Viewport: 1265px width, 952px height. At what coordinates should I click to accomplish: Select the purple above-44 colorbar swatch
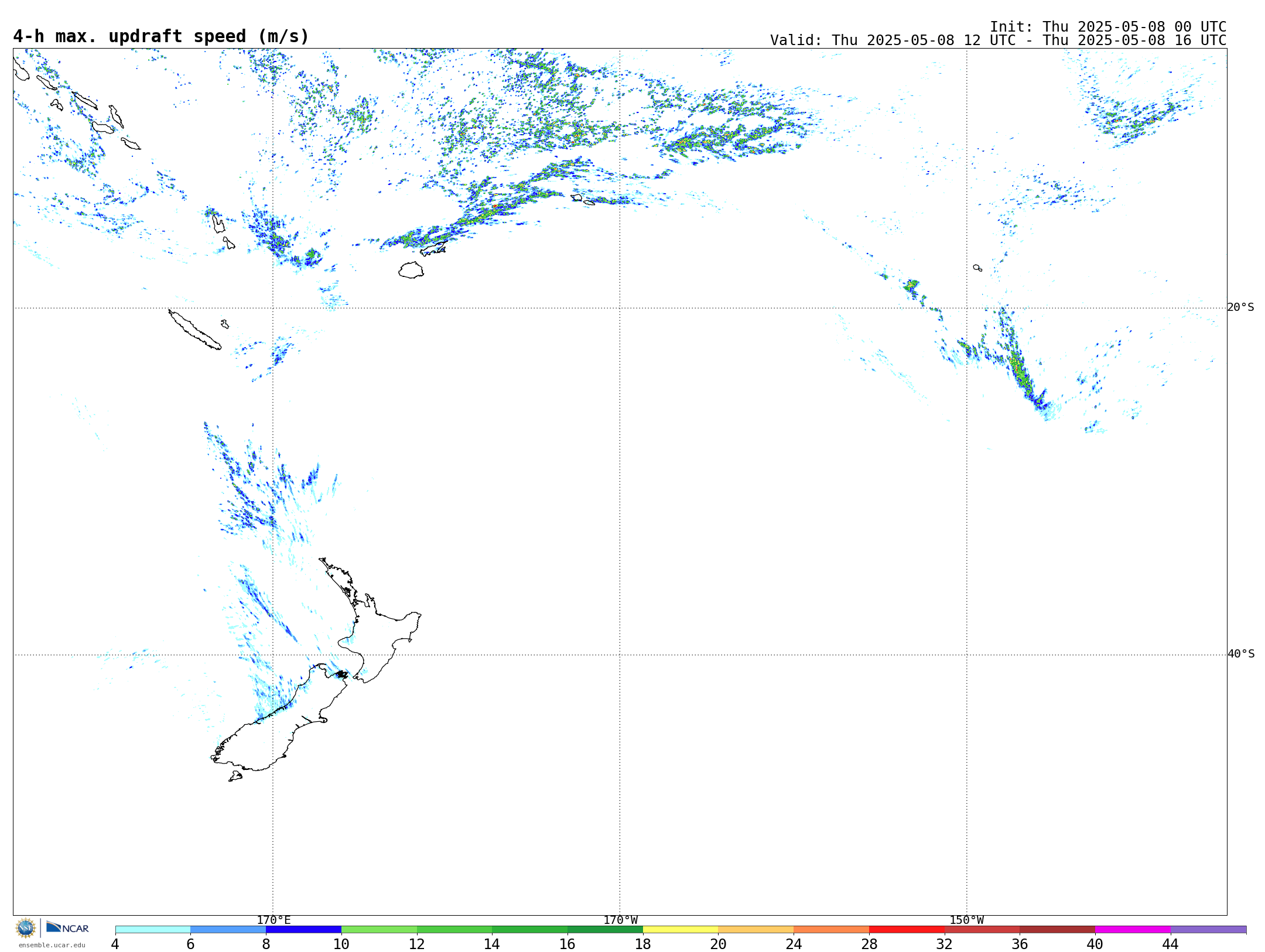click(1208, 930)
